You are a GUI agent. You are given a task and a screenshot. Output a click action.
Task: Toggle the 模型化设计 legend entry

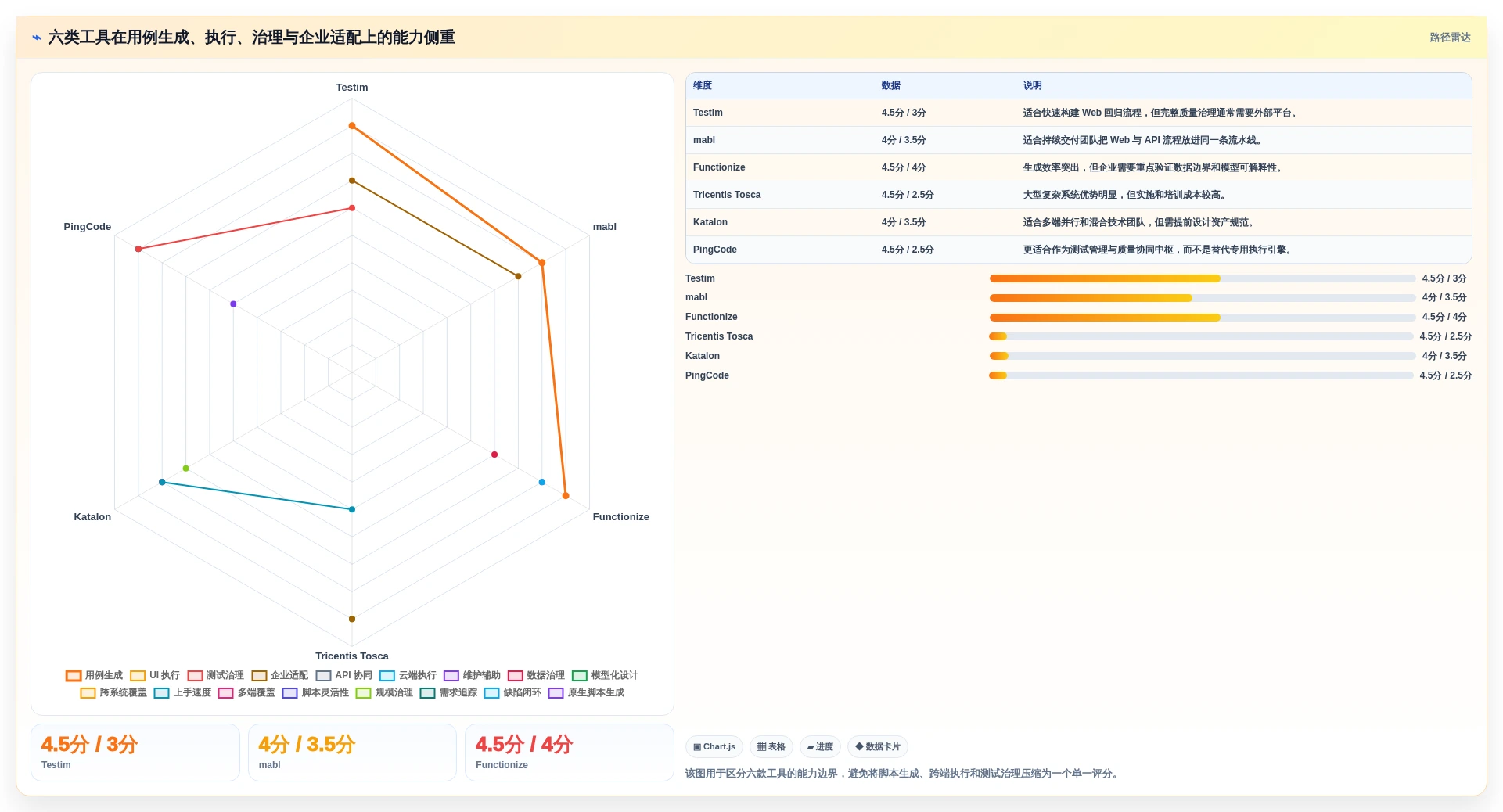point(605,675)
